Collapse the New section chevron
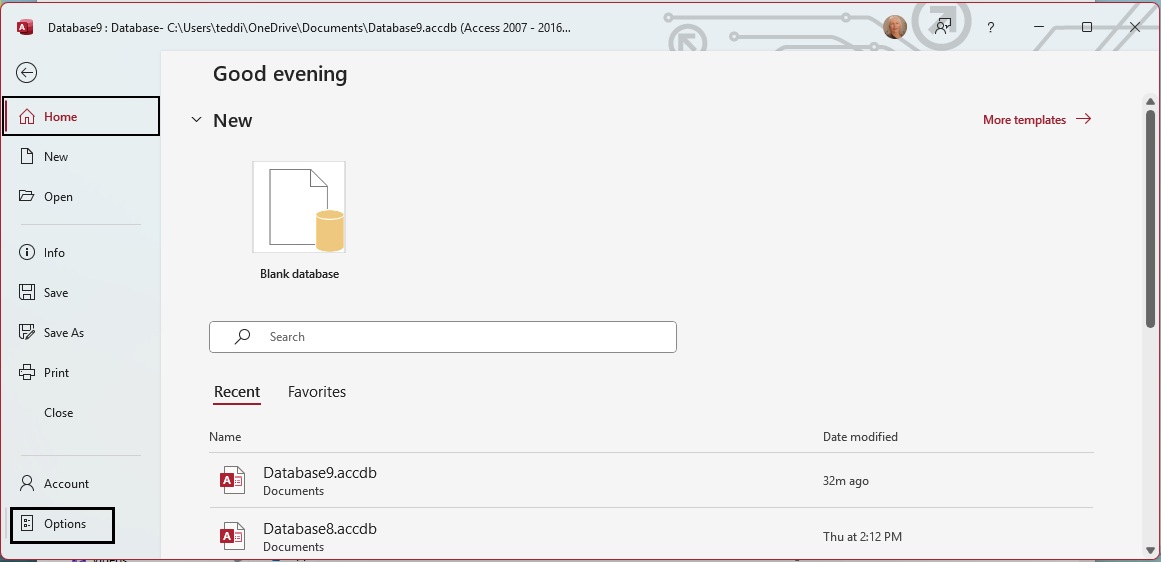Screen dimensions: 1161x562 [x=196, y=121]
